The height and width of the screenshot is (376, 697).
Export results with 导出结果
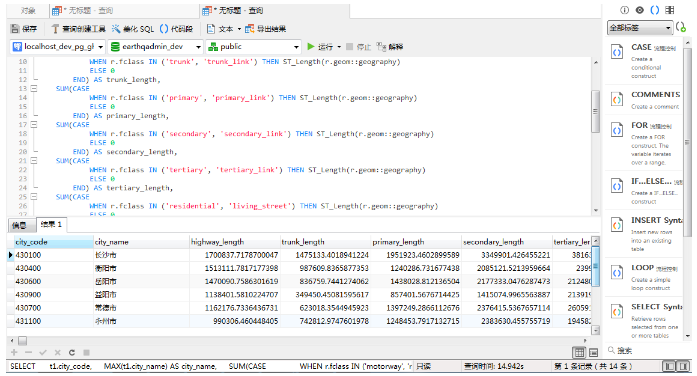[x=265, y=29]
